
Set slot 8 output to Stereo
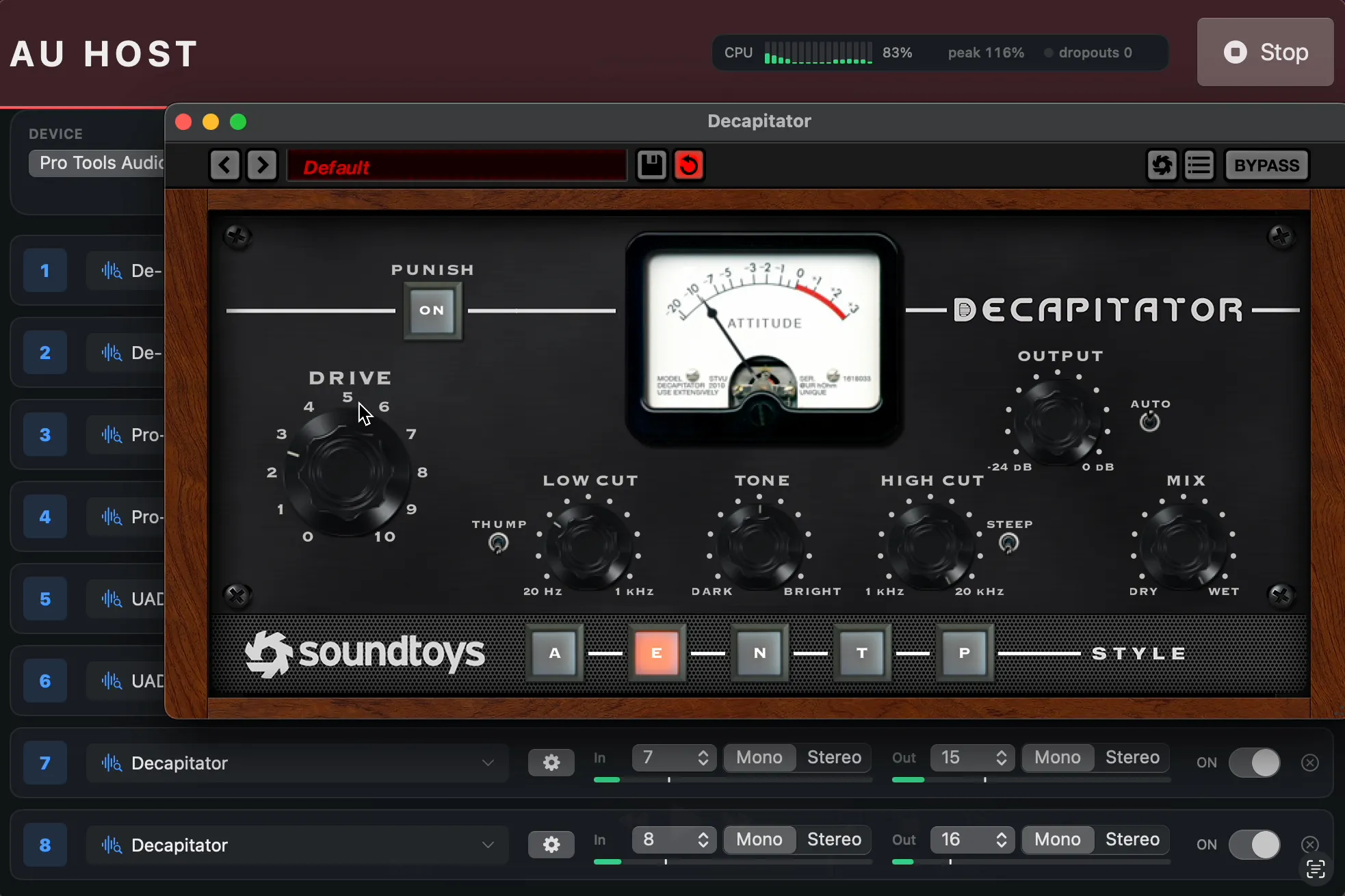(x=1132, y=840)
